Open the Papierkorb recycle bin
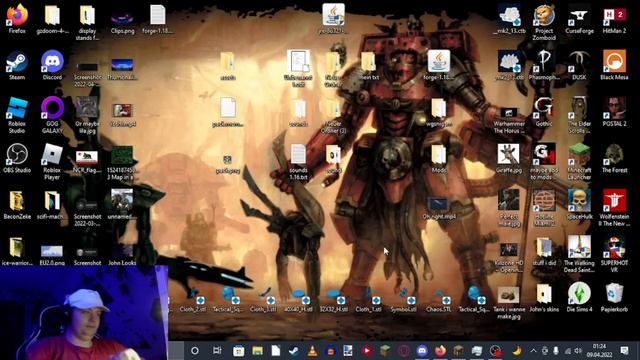This screenshot has height=360, width=640. (x=614, y=297)
